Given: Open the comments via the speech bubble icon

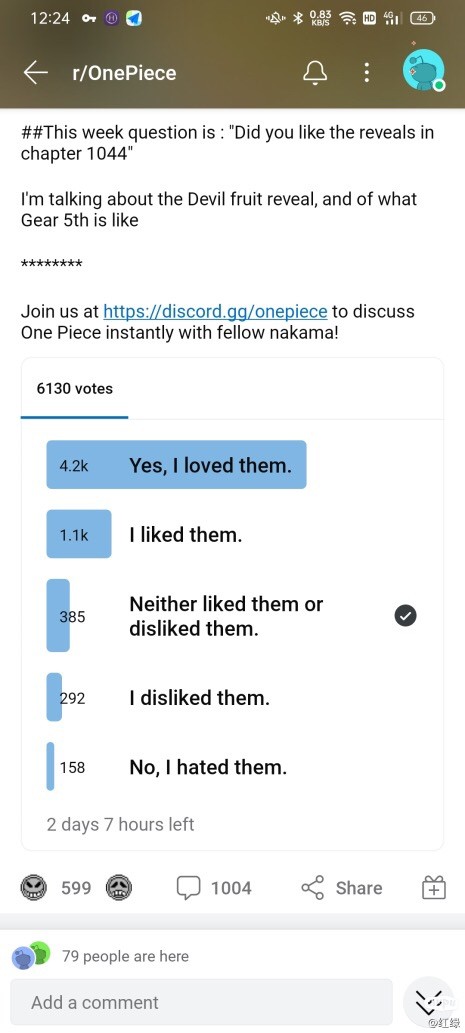Looking at the screenshot, I should pyautogui.click(x=188, y=887).
